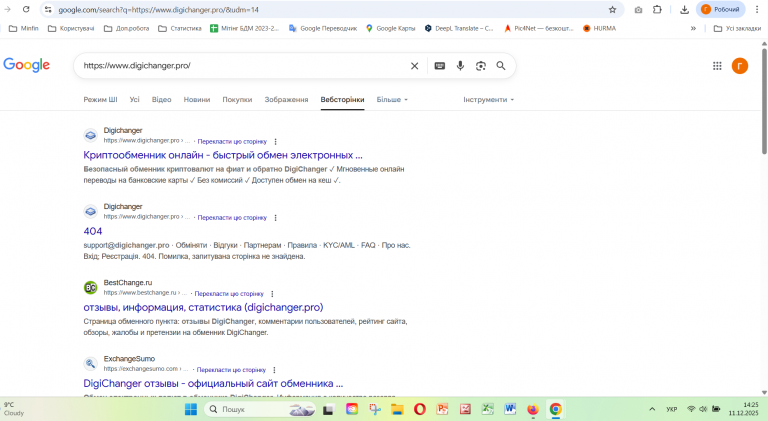
Task: Open more options for the 404 result
Action: tap(275, 217)
